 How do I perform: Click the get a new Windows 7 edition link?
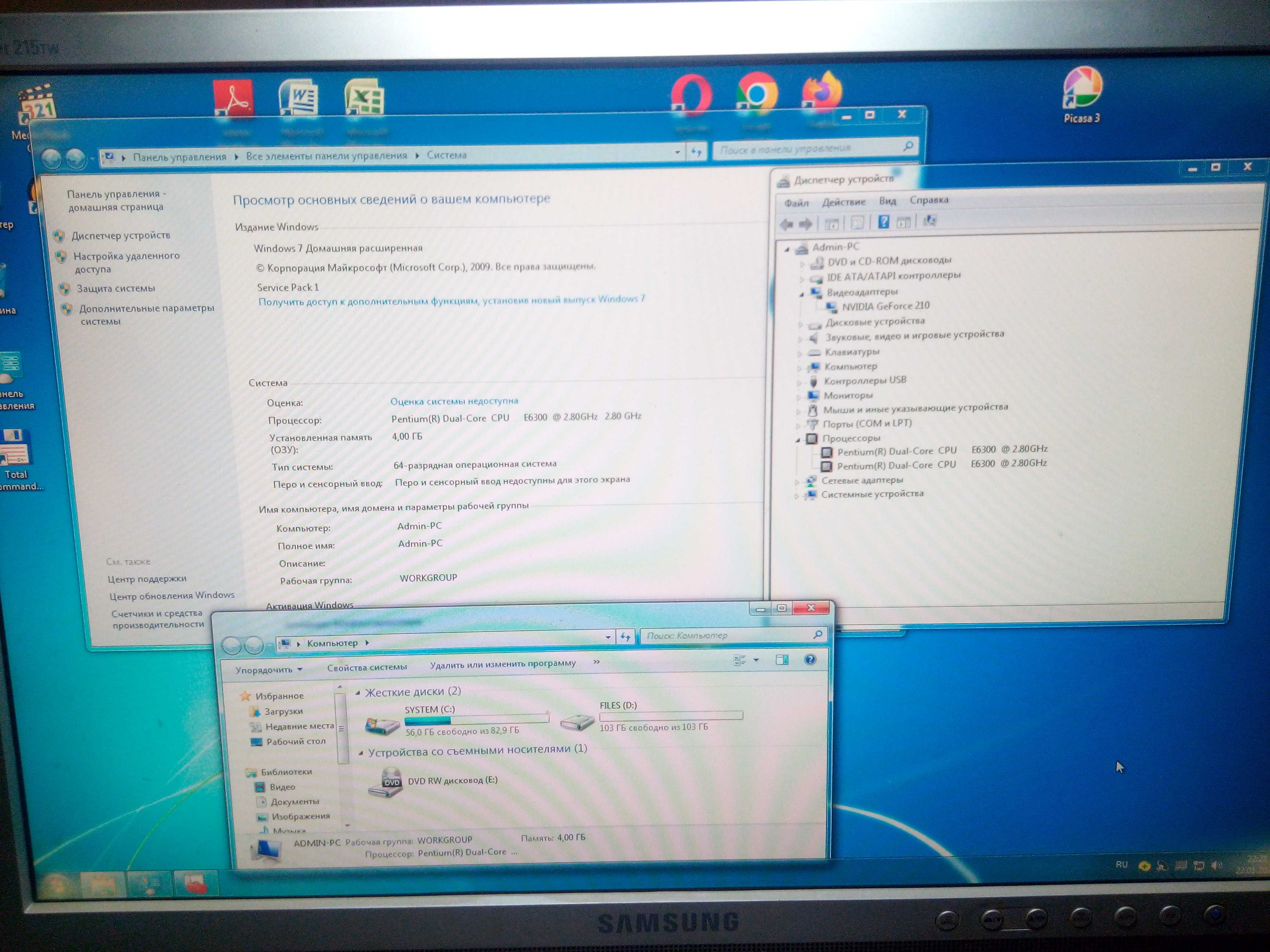point(451,300)
